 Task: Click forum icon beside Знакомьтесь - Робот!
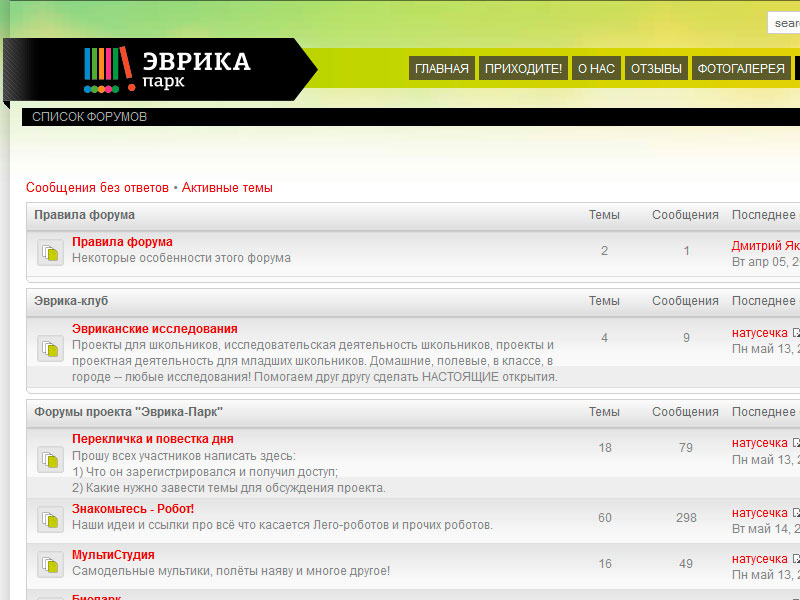coord(50,520)
